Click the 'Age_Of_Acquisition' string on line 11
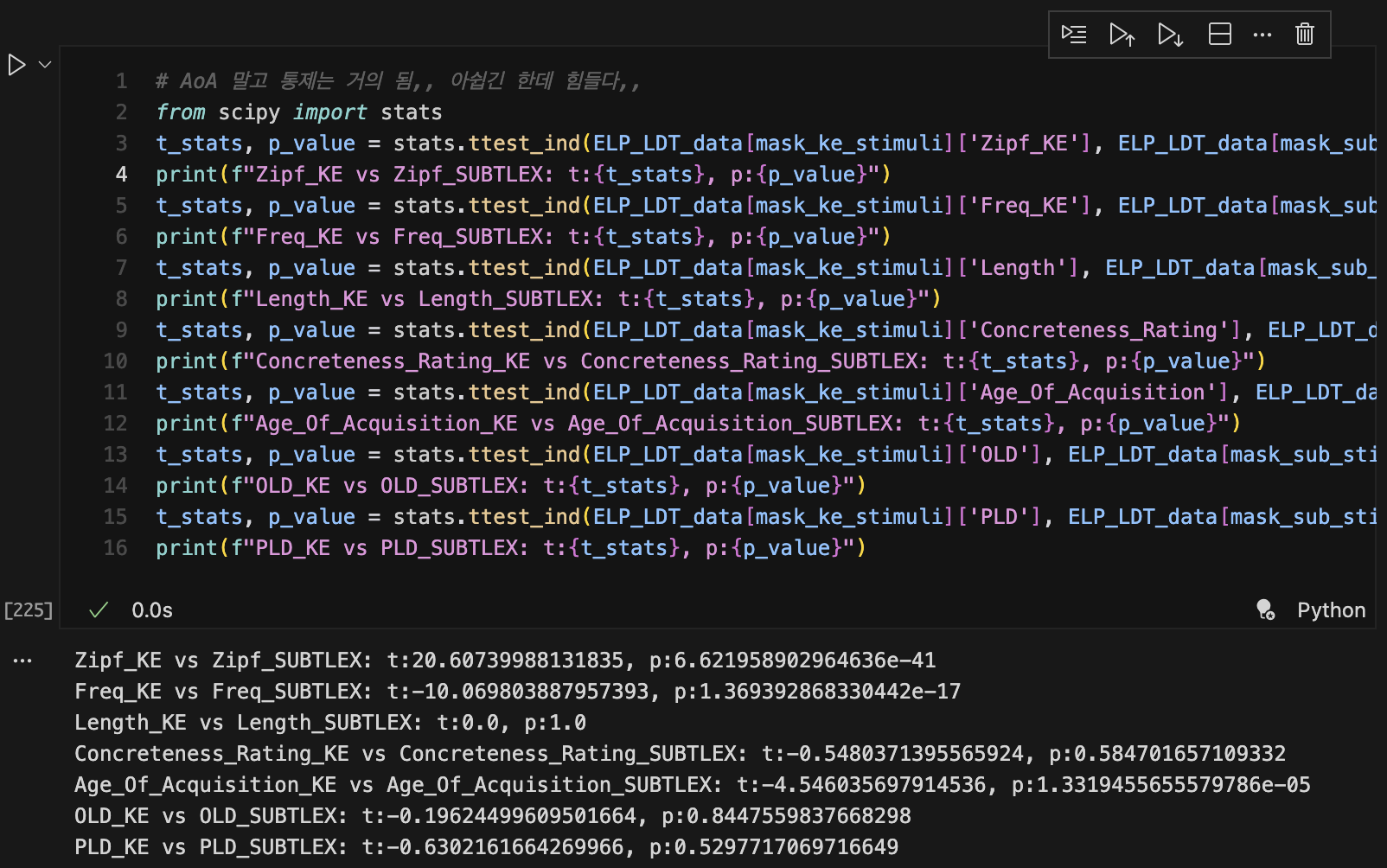The height and width of the screenshot is (868, 1387). (1092, 393)
